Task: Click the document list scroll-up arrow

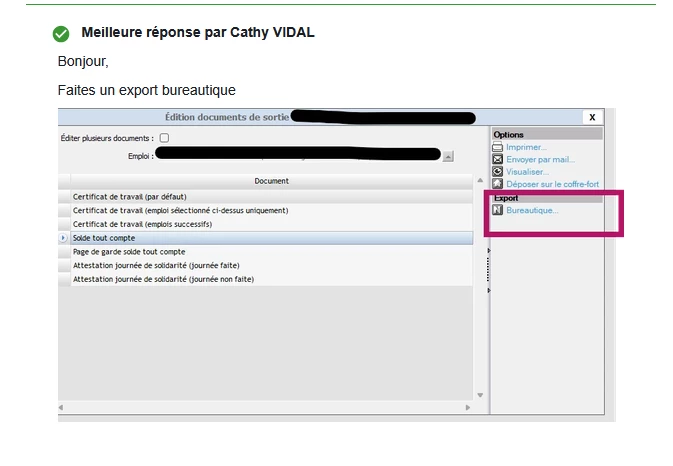Action: click(x=480, y=181)
